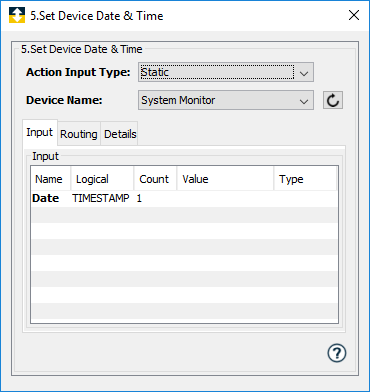This screenshot has width=370, height=392.
Task: Switch to the Details tab
Action: click(120, 134)
